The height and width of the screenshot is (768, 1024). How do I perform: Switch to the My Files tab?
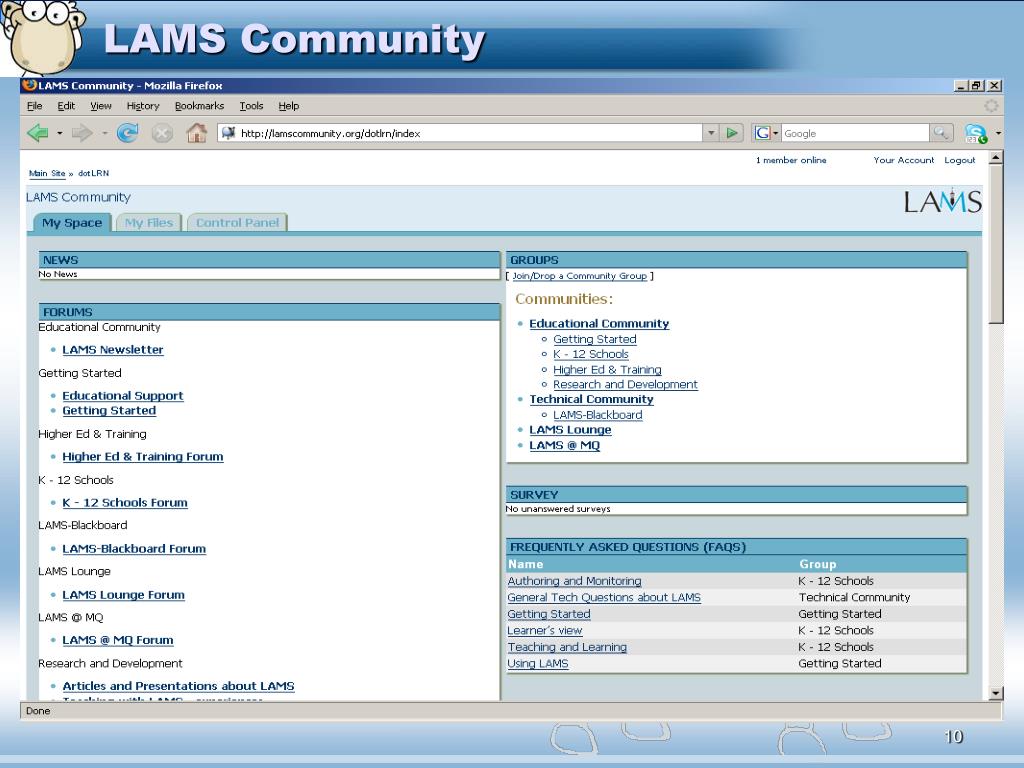click(x=149, y=223)
